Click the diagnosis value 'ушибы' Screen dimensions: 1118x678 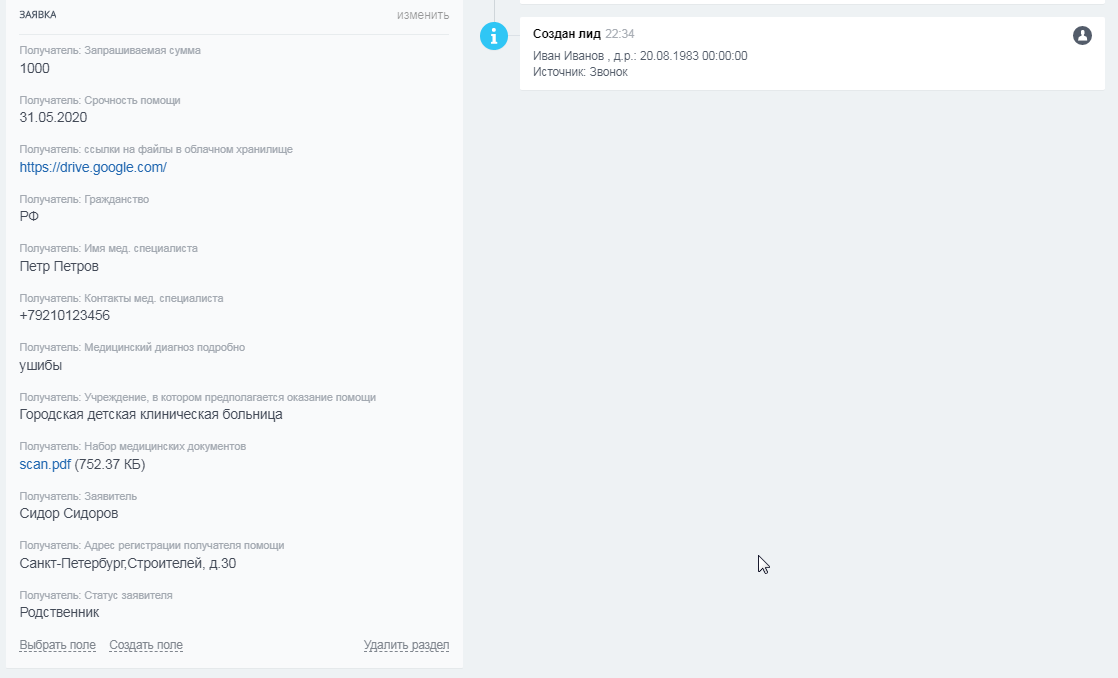[x=41, y=365]
